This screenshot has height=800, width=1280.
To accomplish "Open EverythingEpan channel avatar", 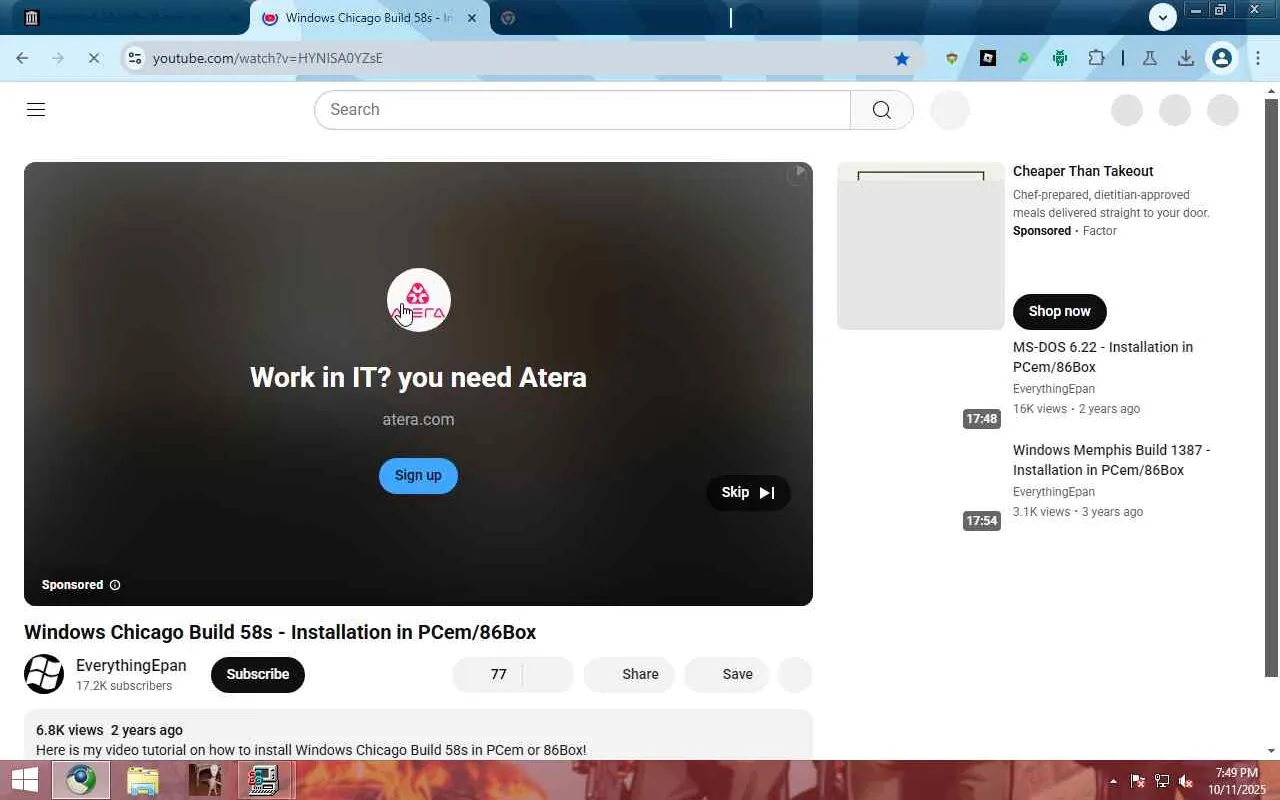I will 44,674.
